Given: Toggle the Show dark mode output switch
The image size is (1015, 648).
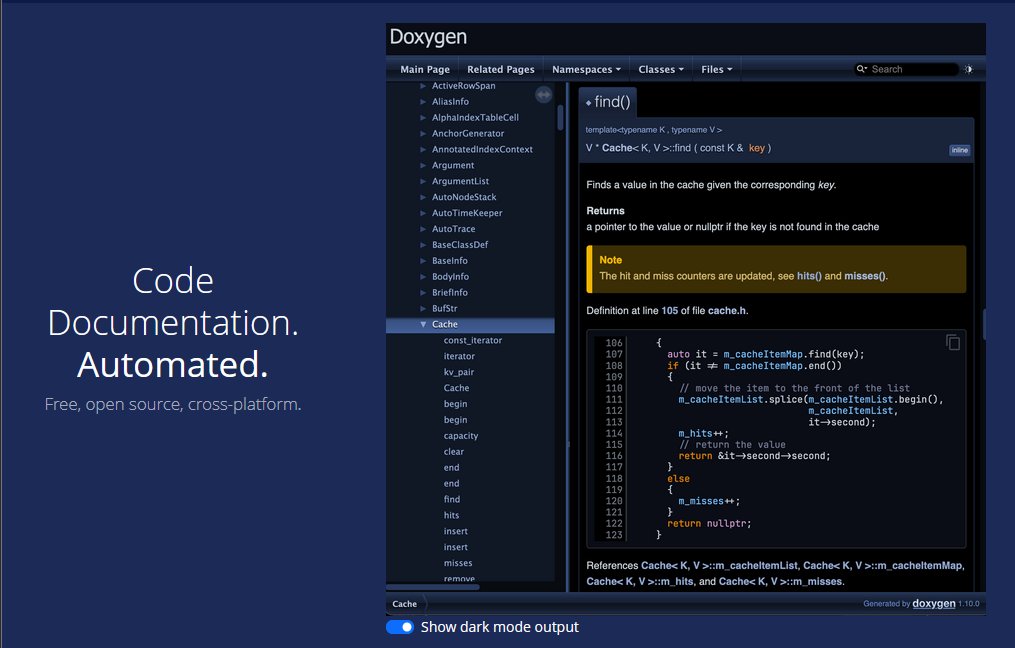Looking at the screenshot, I should pos(400,627).
